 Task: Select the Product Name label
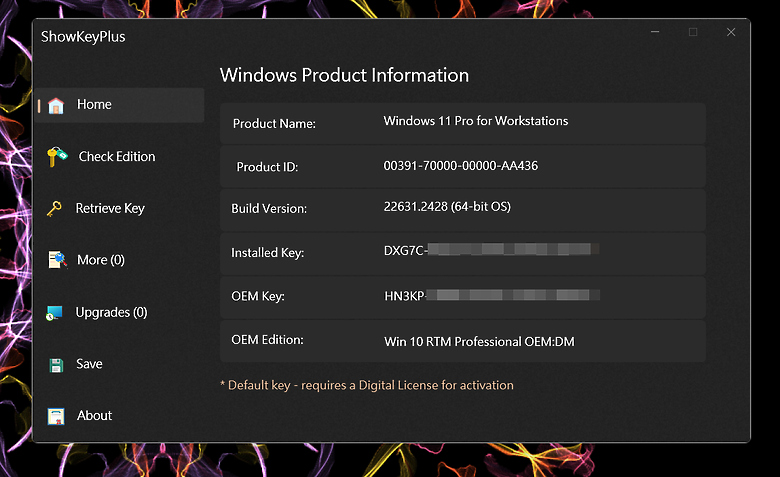pyautogui.click(x=274, y=123)
